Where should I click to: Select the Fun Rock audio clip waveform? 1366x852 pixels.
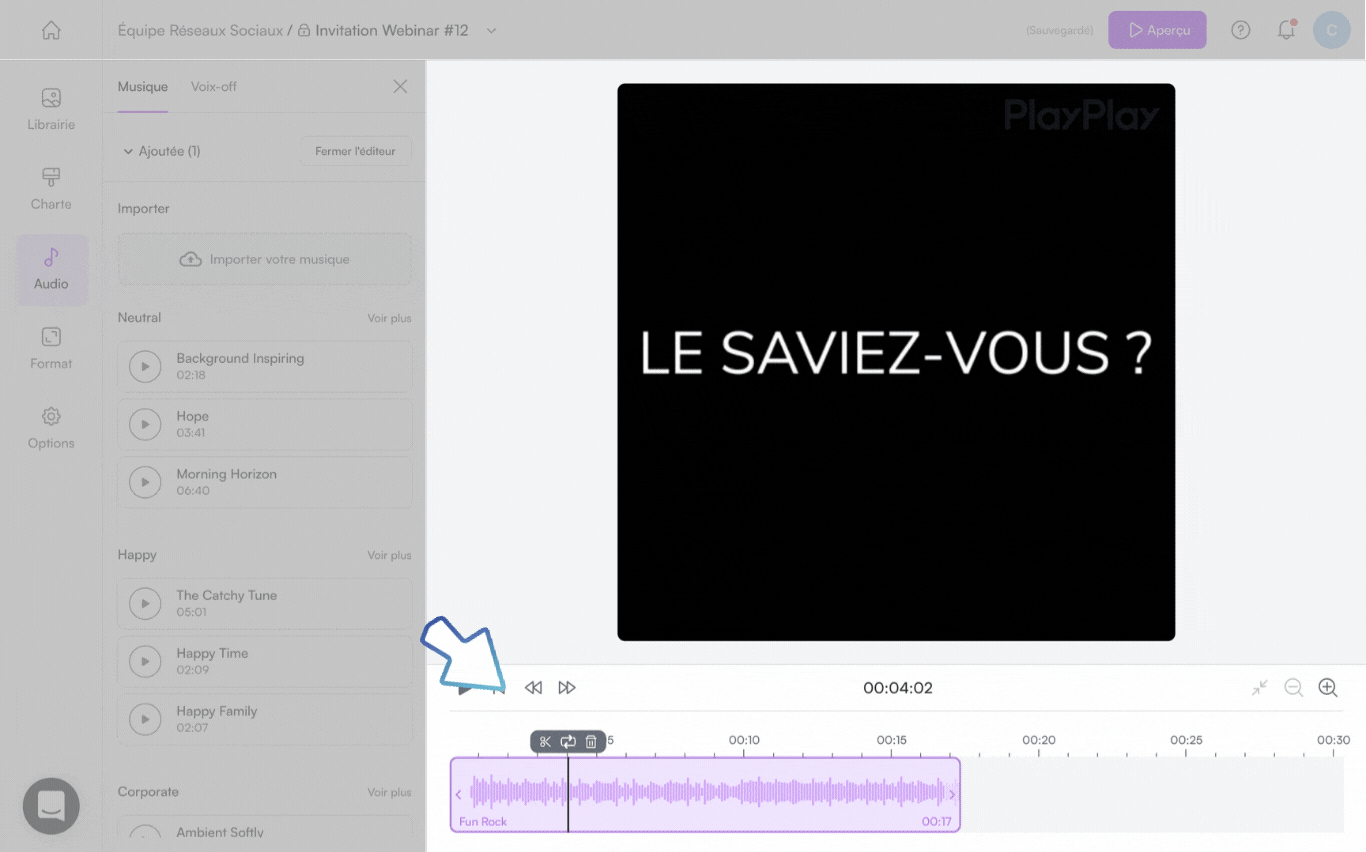[x=706, y=793]
